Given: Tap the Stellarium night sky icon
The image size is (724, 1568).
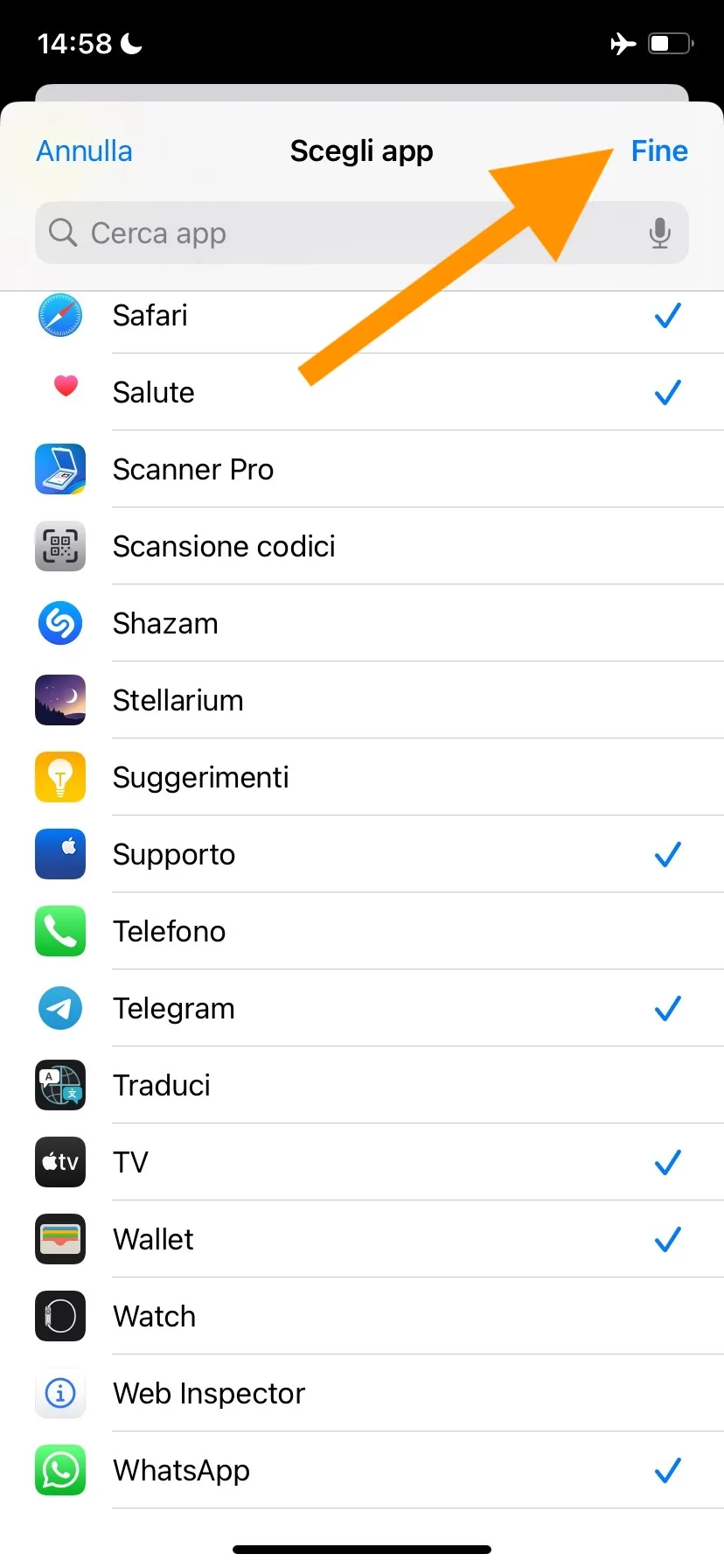Looking at the screenshot, I should pos(60,700).
